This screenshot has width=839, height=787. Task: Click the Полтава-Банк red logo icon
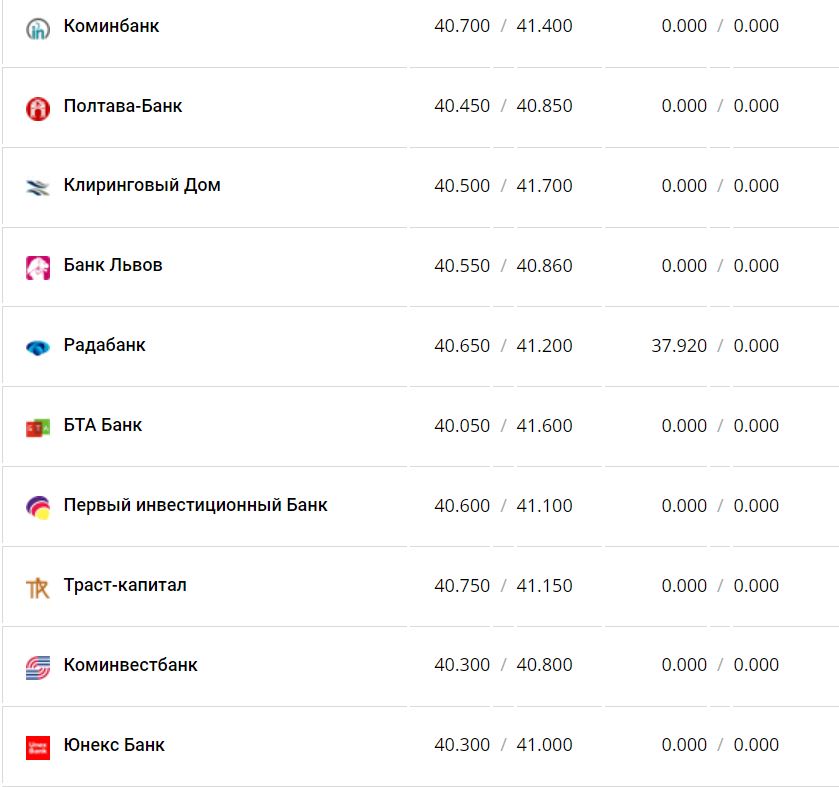click(38, 108)
